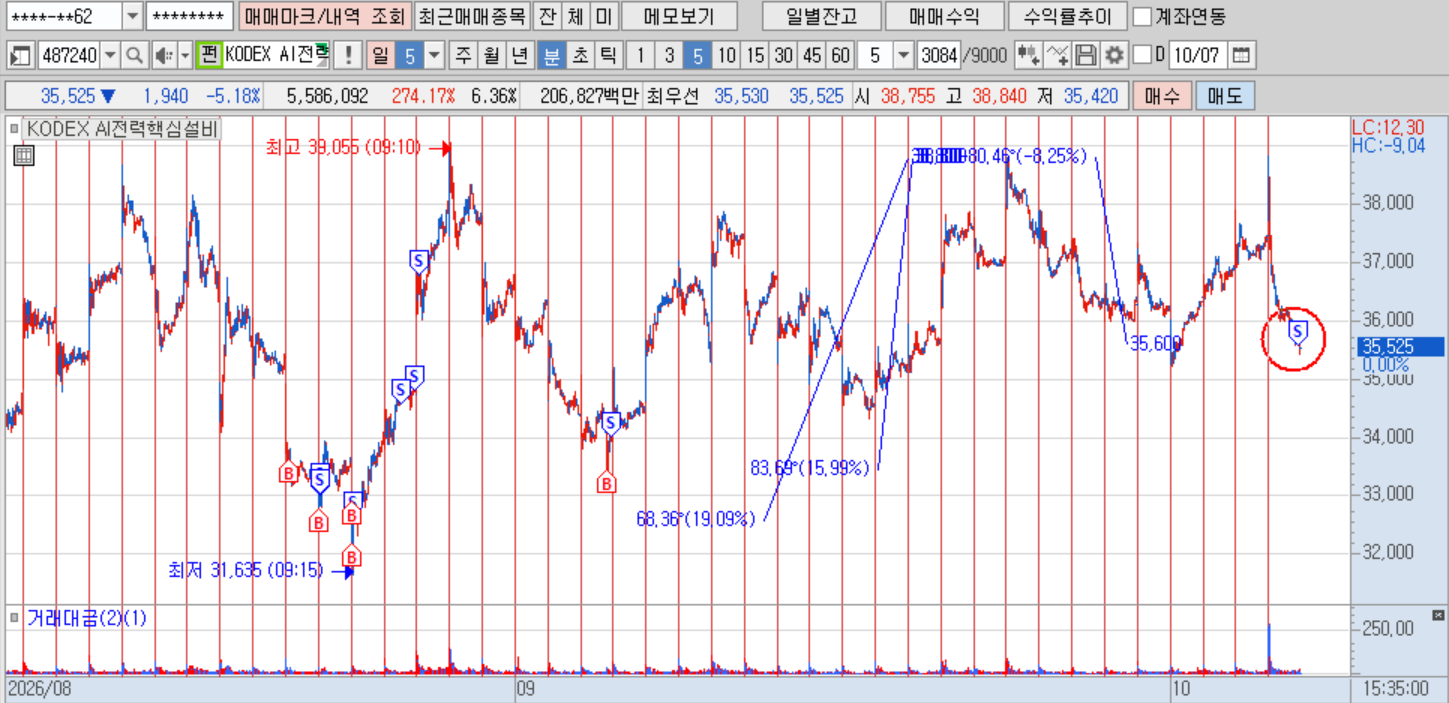The width and height of the screenshot is (1449, 703).
Task: Click the green 펀 fund badge
Action: (x=208, y=55)
